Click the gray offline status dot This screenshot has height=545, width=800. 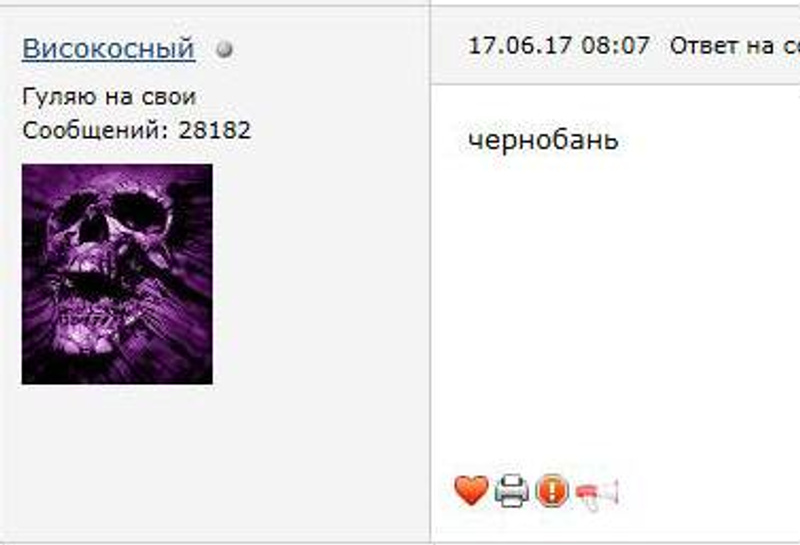(224, 49)
